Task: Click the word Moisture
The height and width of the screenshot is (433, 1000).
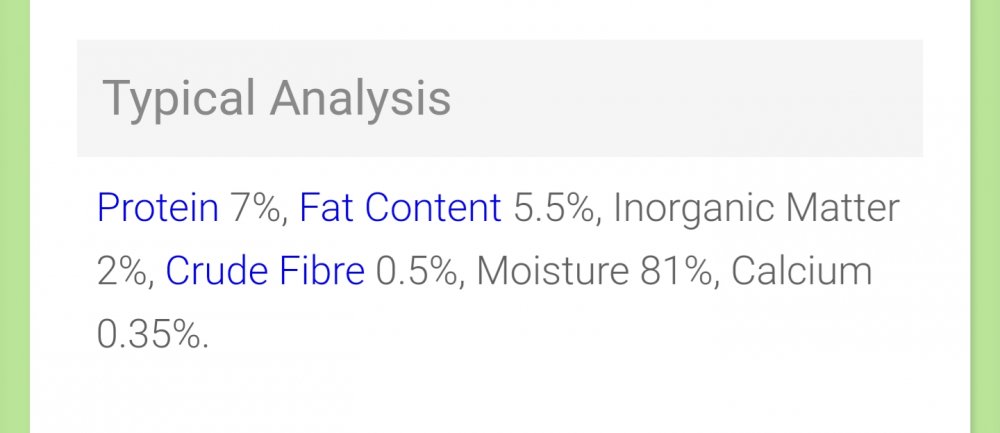Action: (553, 270)
